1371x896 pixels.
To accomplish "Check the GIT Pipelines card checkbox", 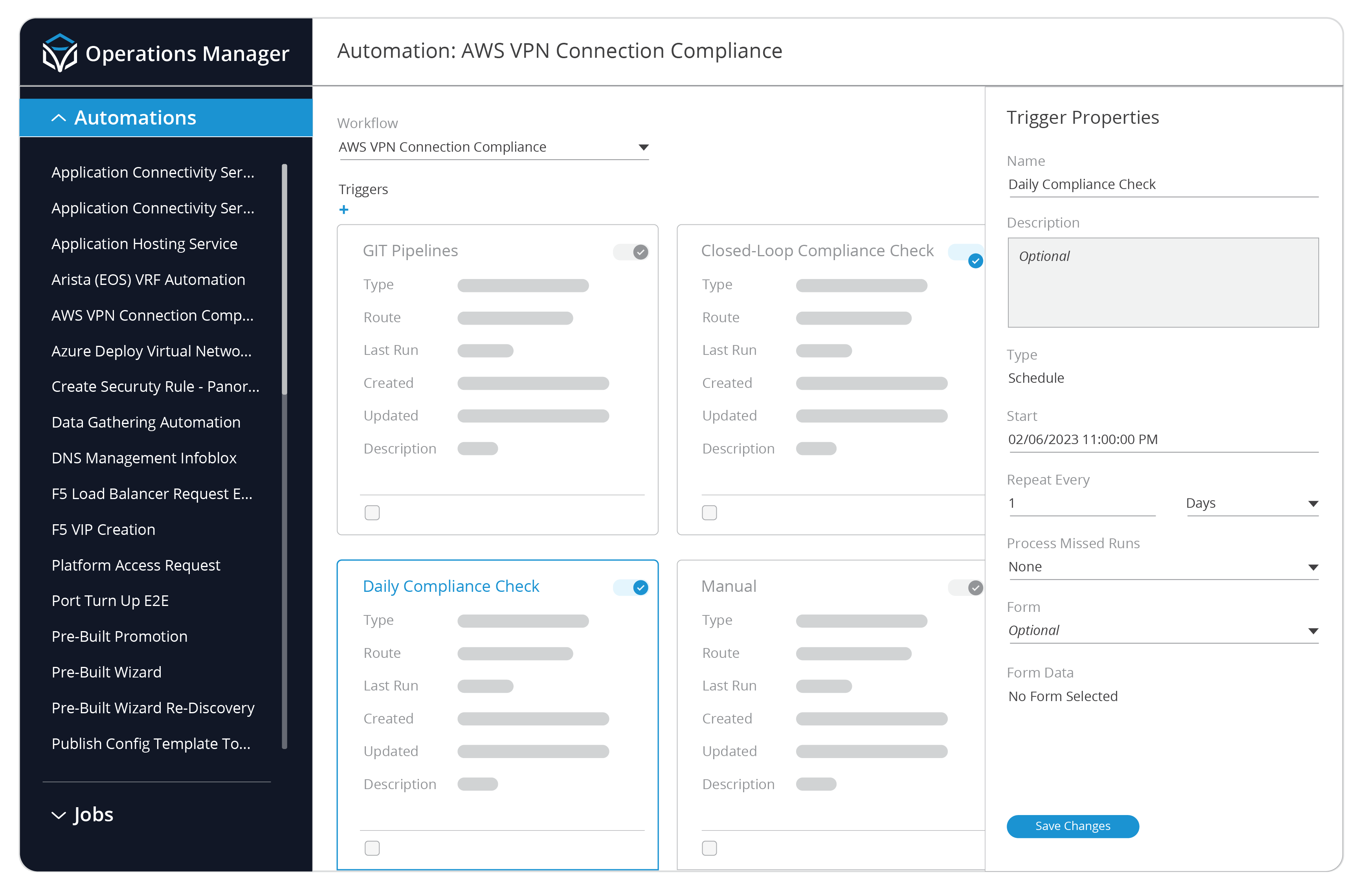I will point(372,513).
